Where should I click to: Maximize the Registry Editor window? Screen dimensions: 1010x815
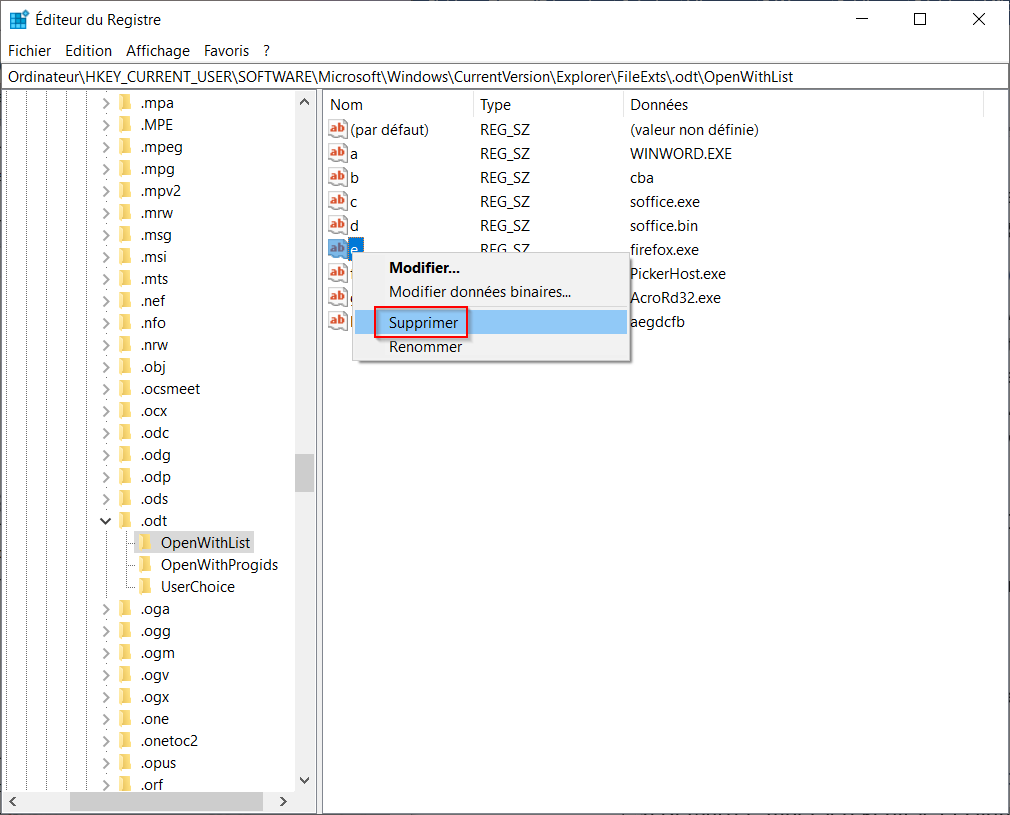click(x=920, y=19)
